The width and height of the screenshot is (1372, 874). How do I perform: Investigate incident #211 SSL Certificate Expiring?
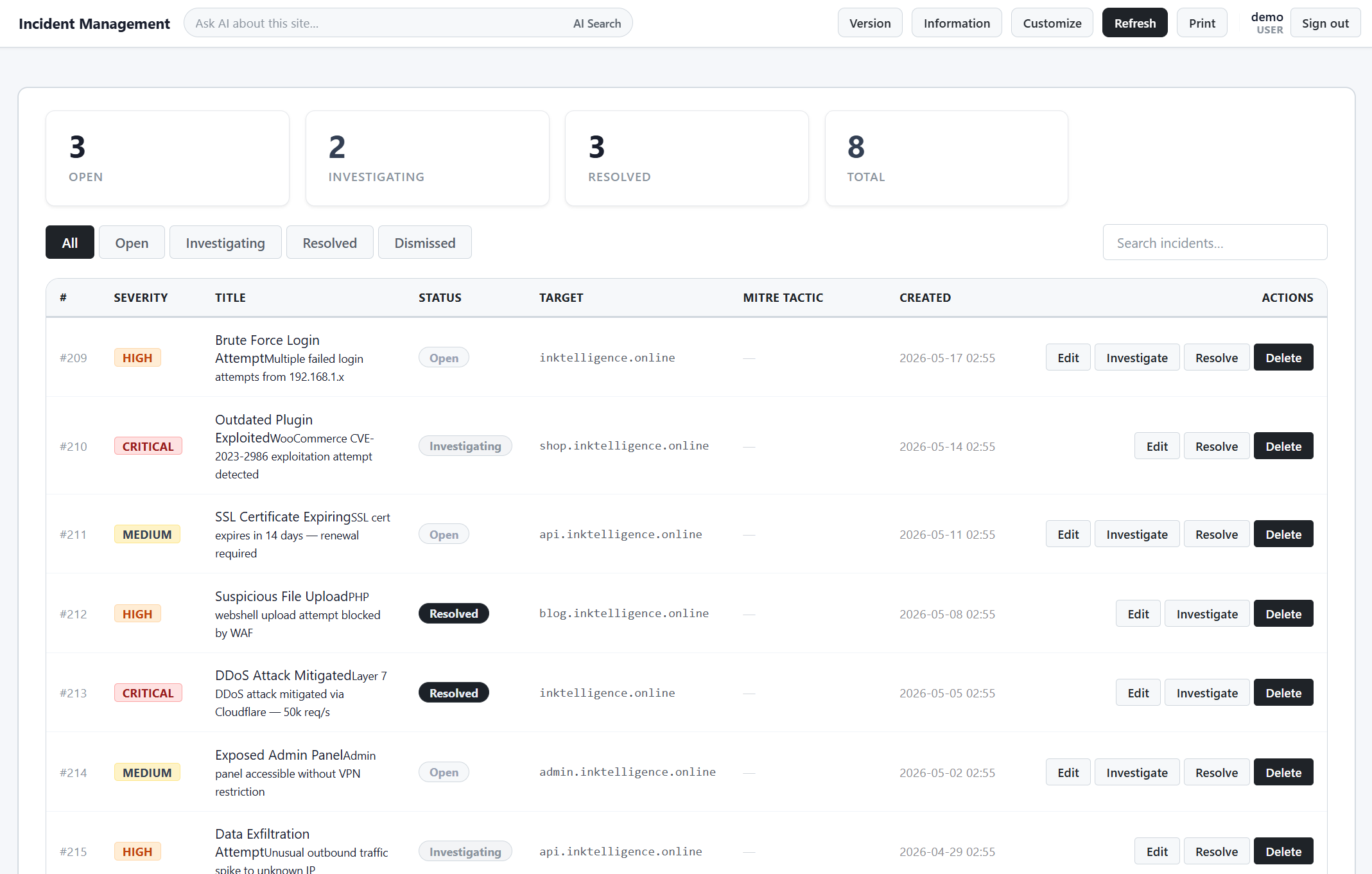pyautogui.click(x=1136, y=534)
